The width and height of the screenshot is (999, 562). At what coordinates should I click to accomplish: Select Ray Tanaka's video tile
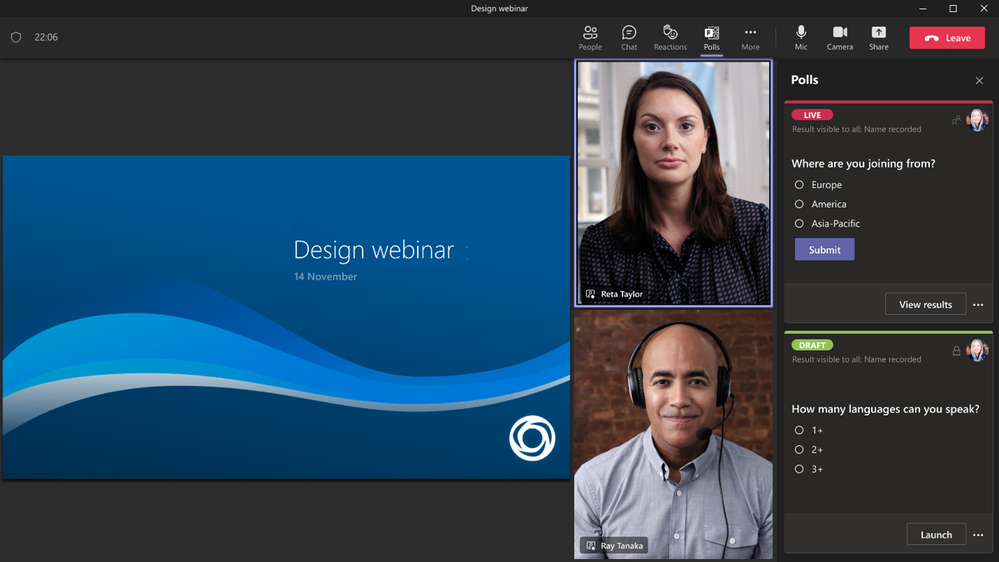673,435
